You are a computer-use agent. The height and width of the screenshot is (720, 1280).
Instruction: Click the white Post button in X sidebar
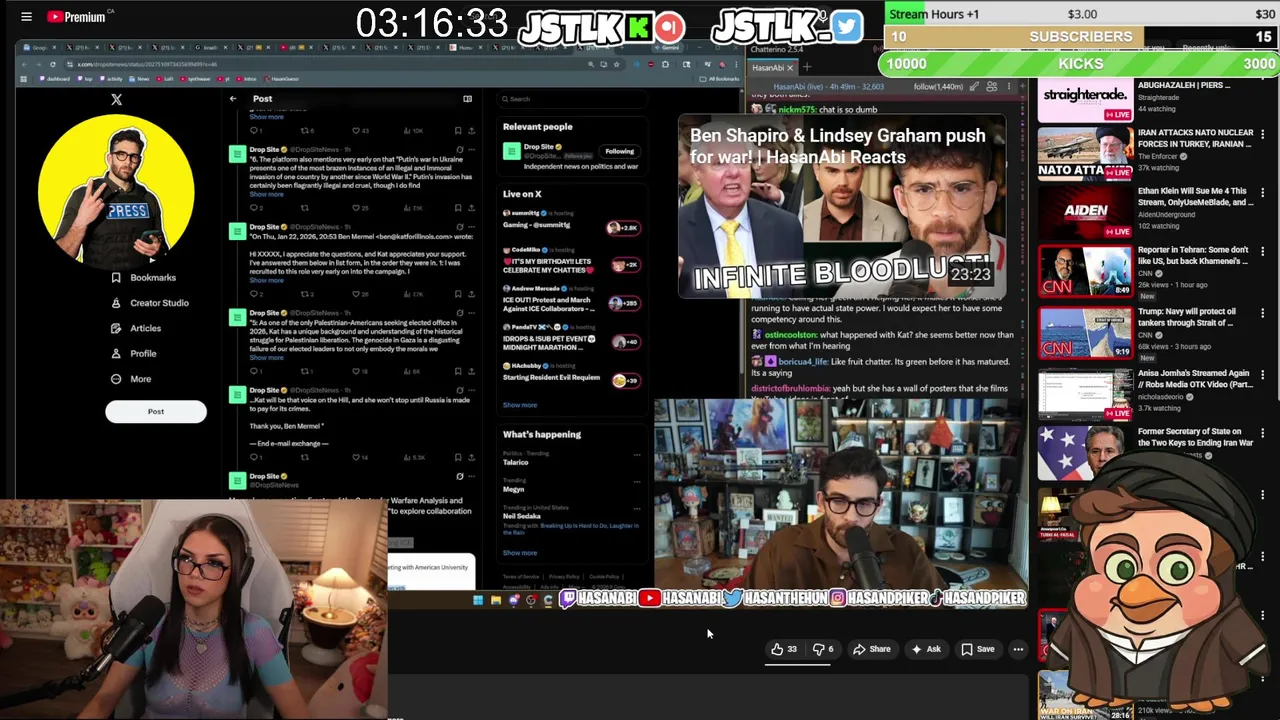[156, 411]
